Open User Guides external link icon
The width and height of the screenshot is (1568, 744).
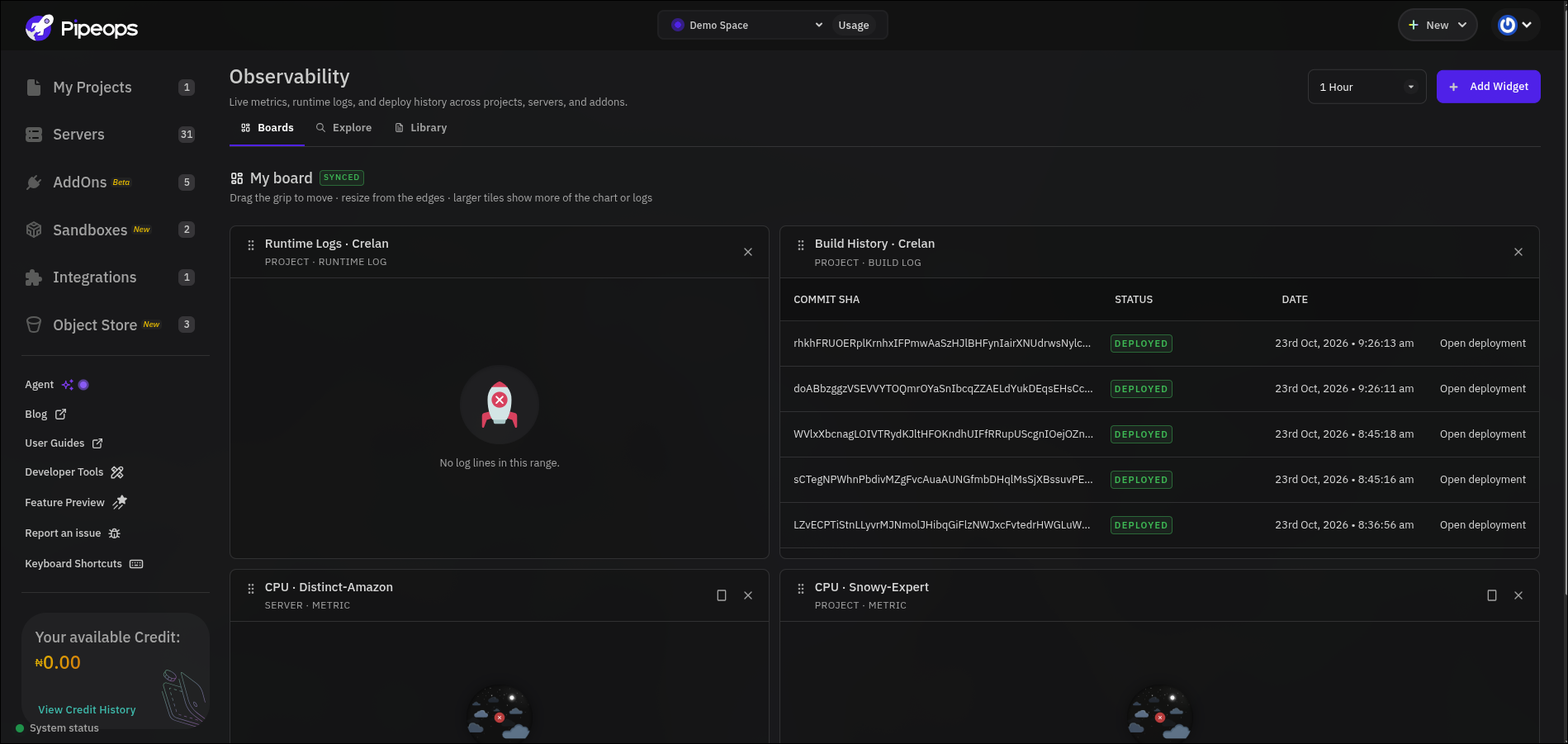[97, 443]
